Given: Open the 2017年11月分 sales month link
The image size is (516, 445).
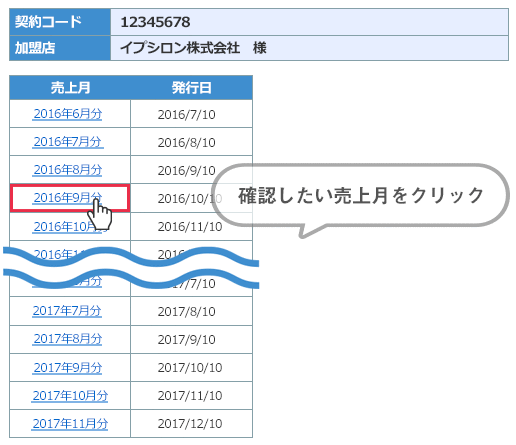Looking at the screenshot, I should point(70,424).
